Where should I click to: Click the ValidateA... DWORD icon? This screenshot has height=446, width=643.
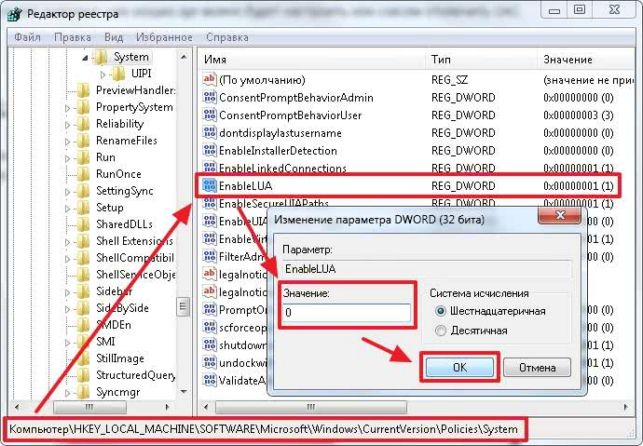tap(209, 380)
